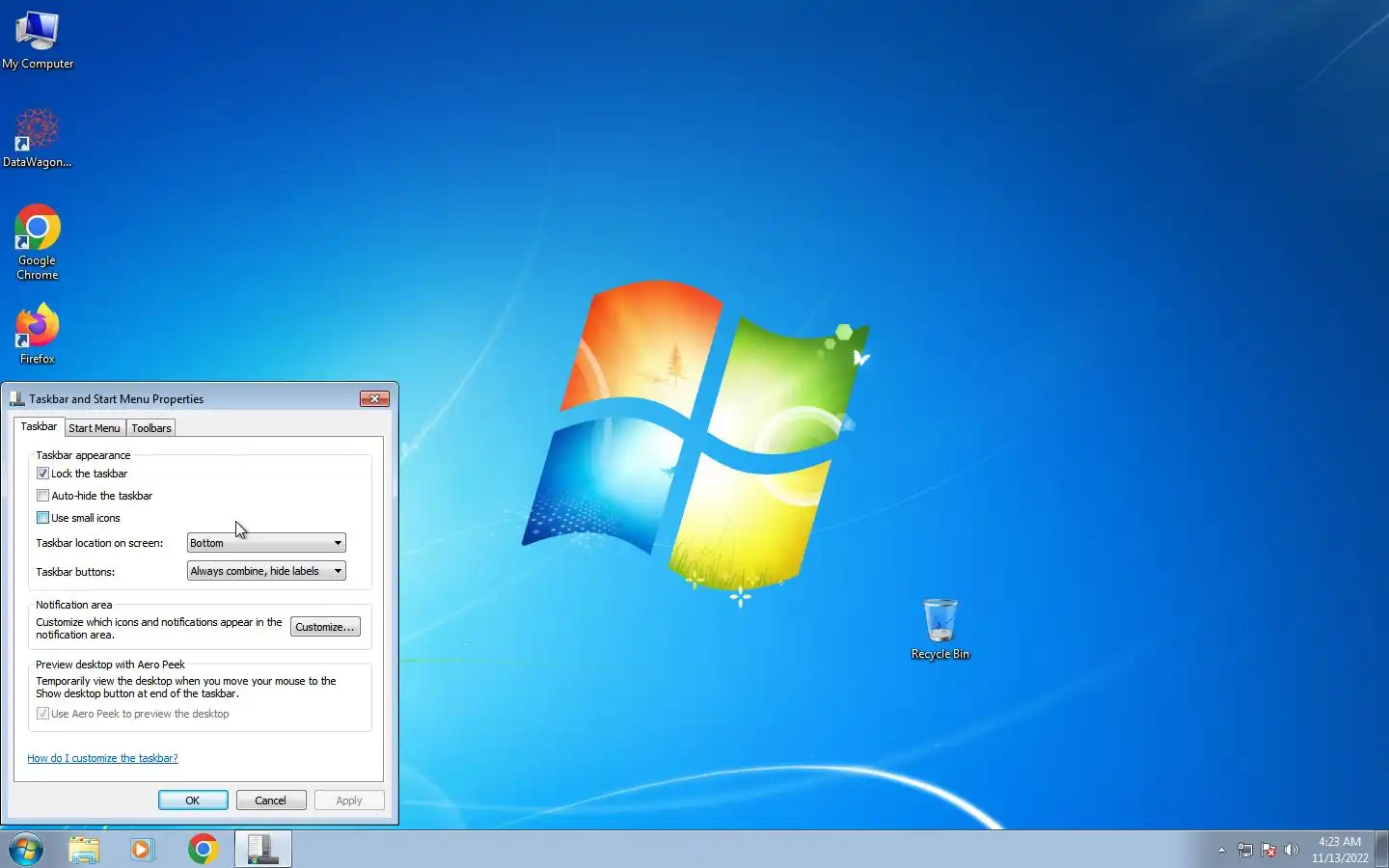The image size is (1389, 868).
Task: Click the Customize... notification area button
Action: [x=325, y=627]
